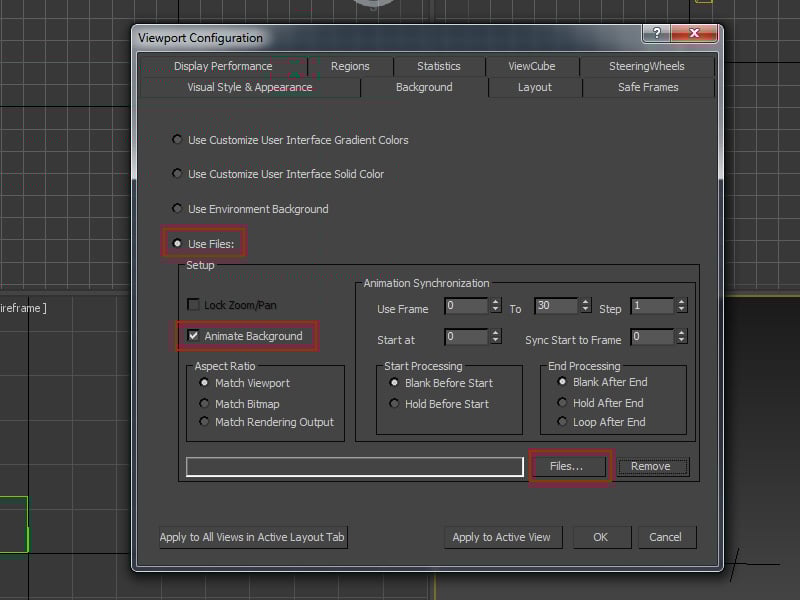Click the Step spinner arrows
Image resolution: width=800 pixels, height=600 pixels.
(x=681, y=306)
